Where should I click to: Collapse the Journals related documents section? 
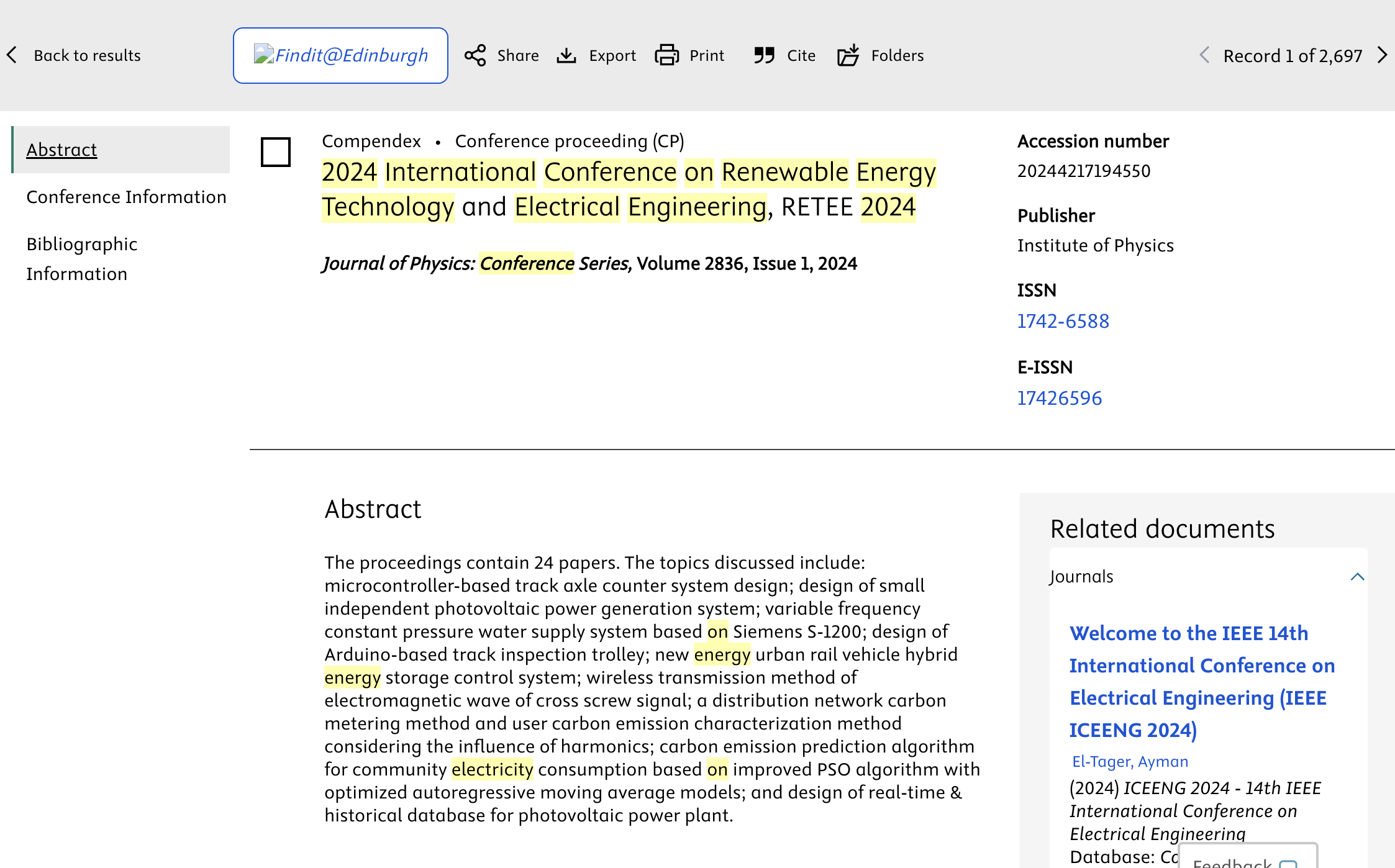click(1357, 577)
